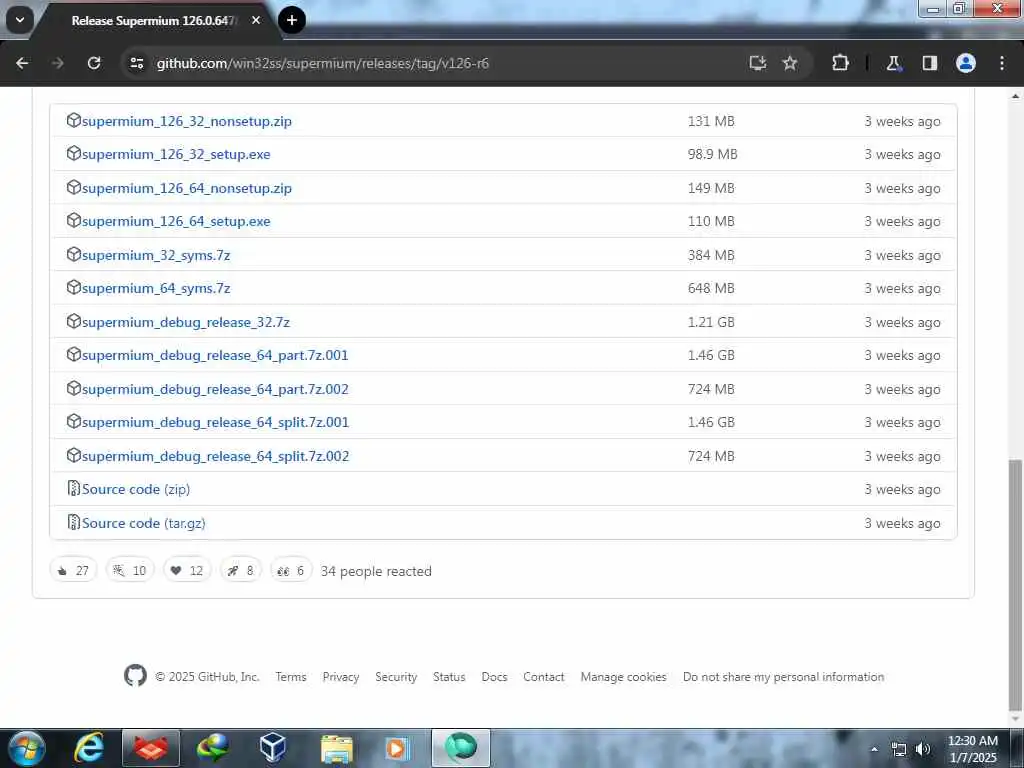Download supermium_debug_release_64_part.7z.002
The height and width of the screenshot is (768, 1024).
click(215, 389)
